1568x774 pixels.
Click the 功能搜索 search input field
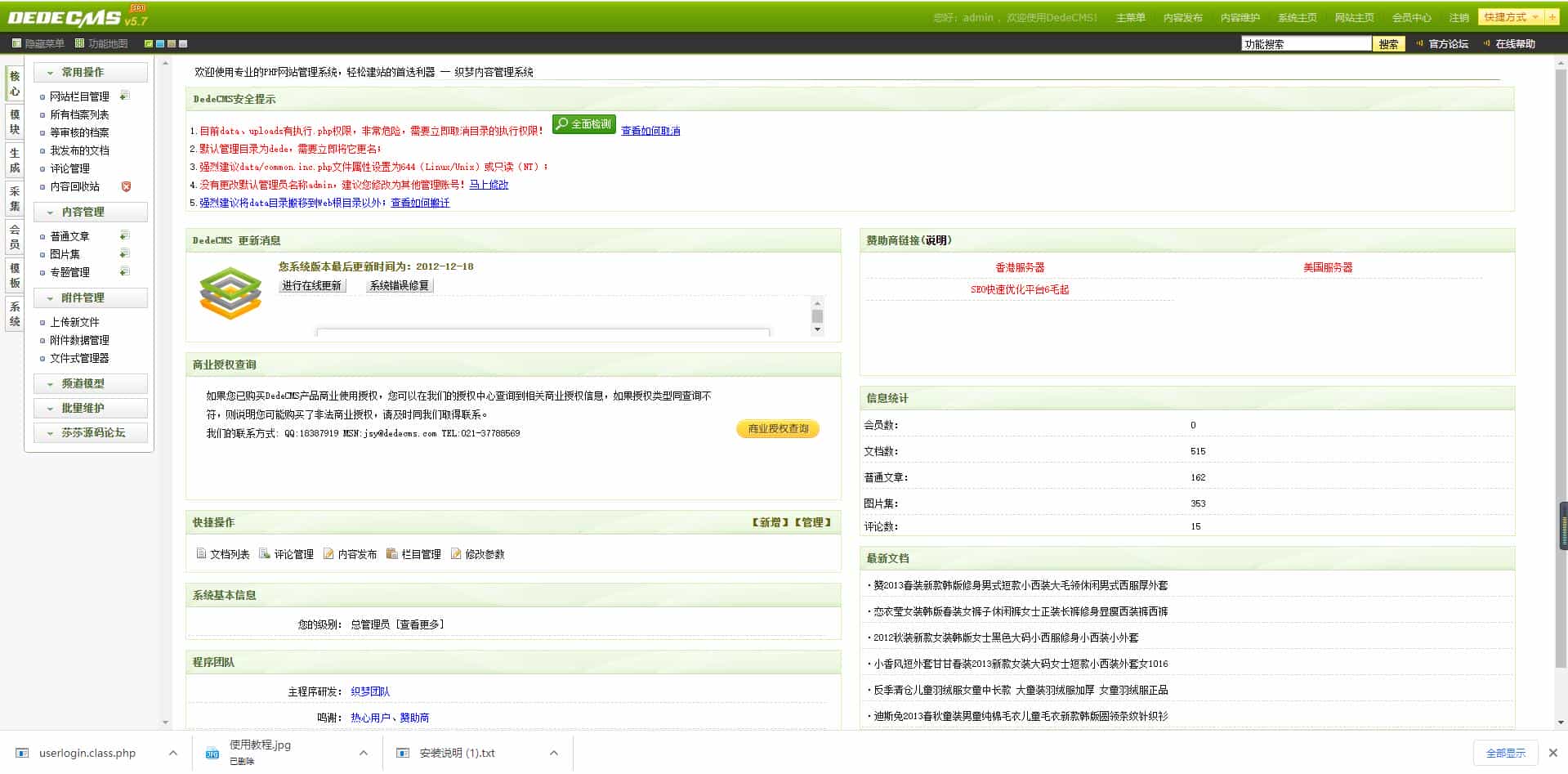(x=1306, y=44)
